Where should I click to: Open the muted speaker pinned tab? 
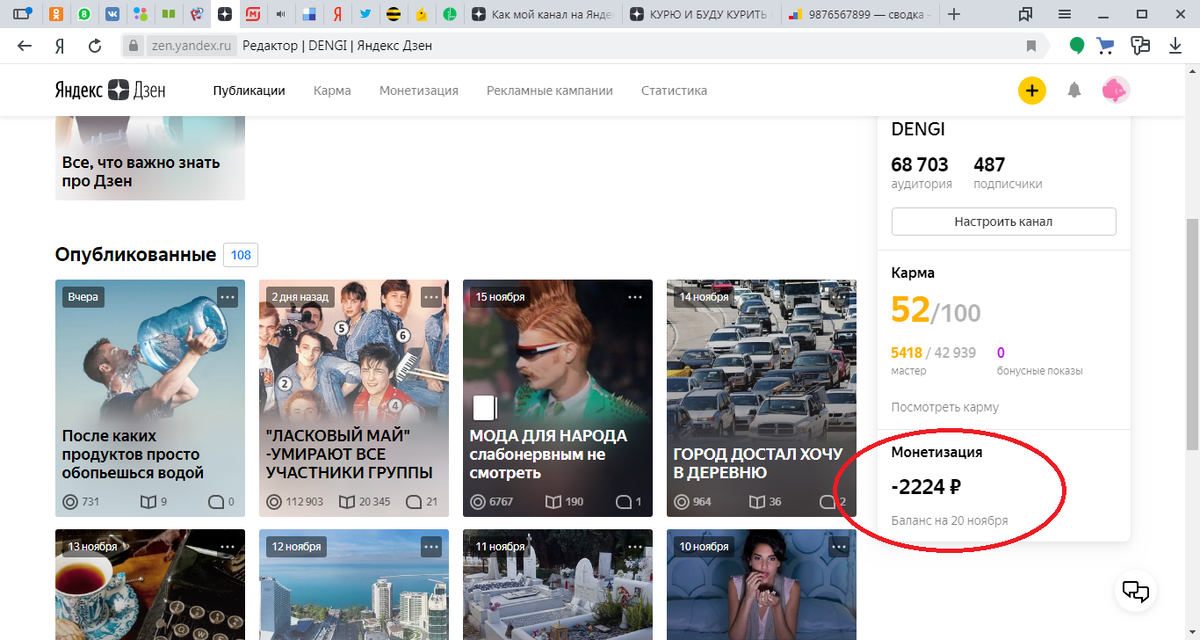point(281,15)
